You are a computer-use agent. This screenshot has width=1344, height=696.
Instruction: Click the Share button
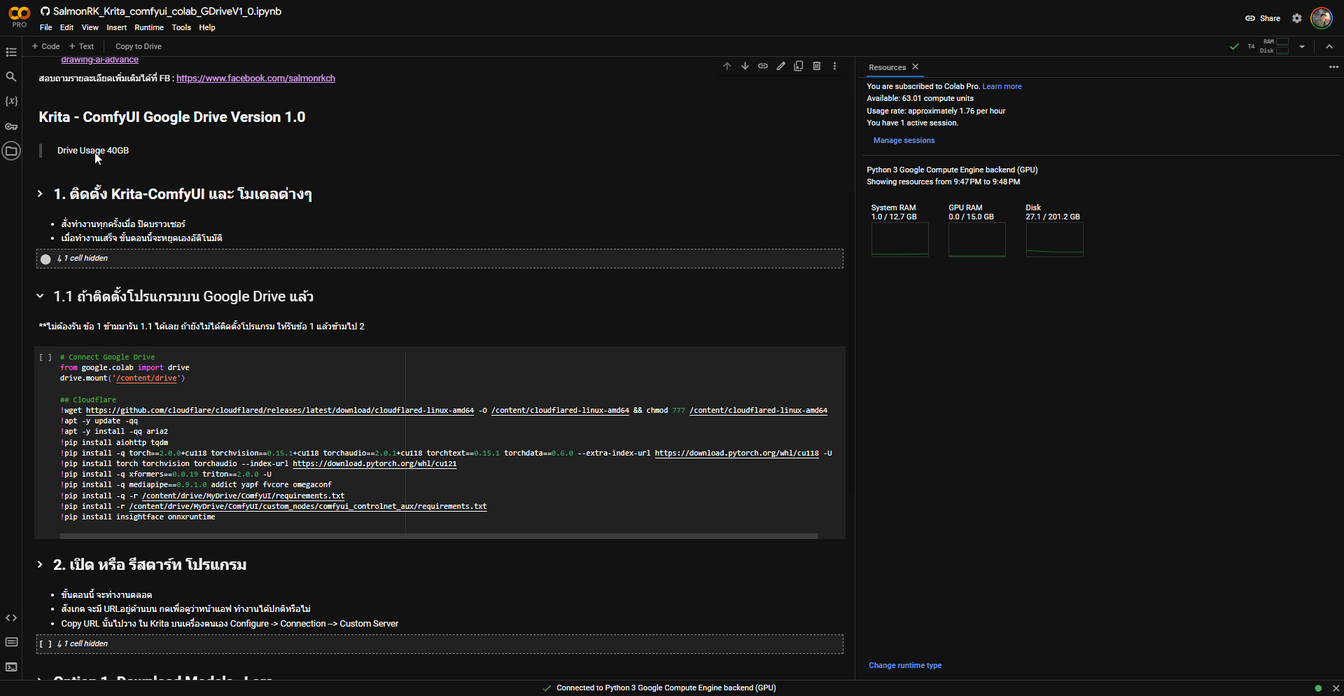[x=1262, y=18]
